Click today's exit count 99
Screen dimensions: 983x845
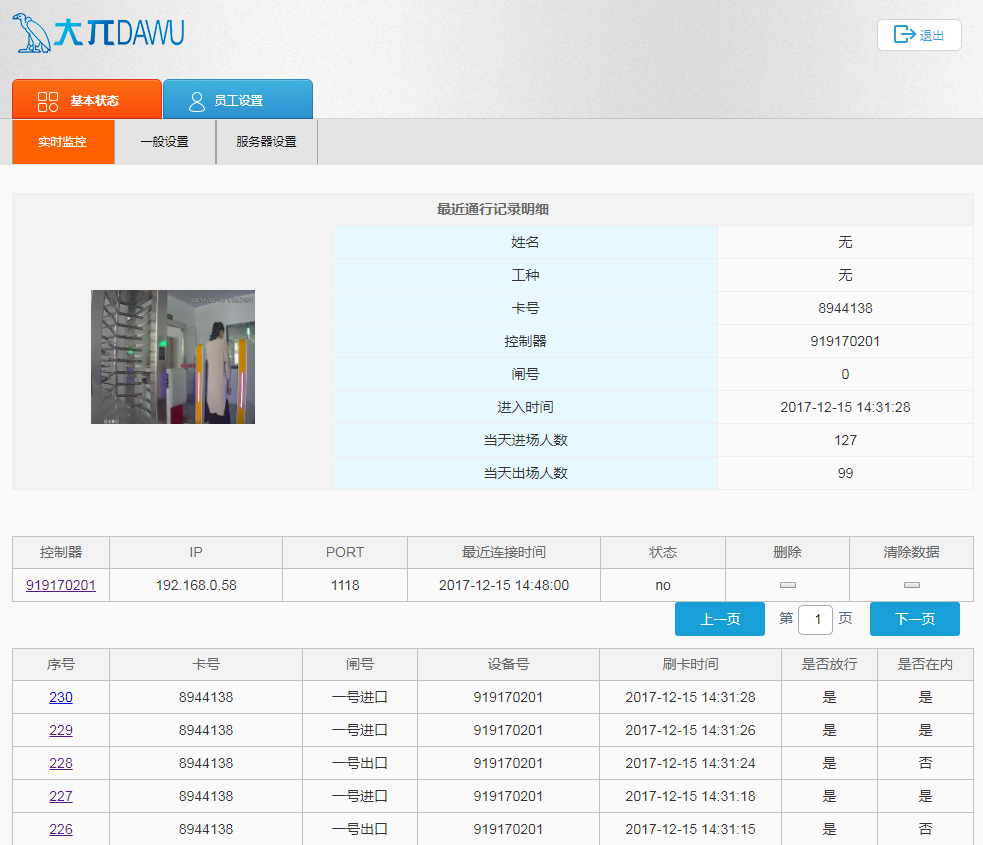(x=845, y=473)
